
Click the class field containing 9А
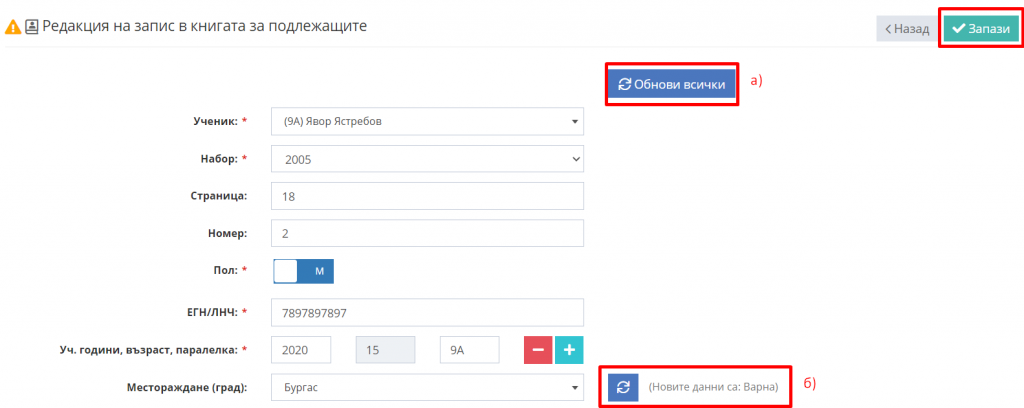pyautogui.click(x=470, y=350)
